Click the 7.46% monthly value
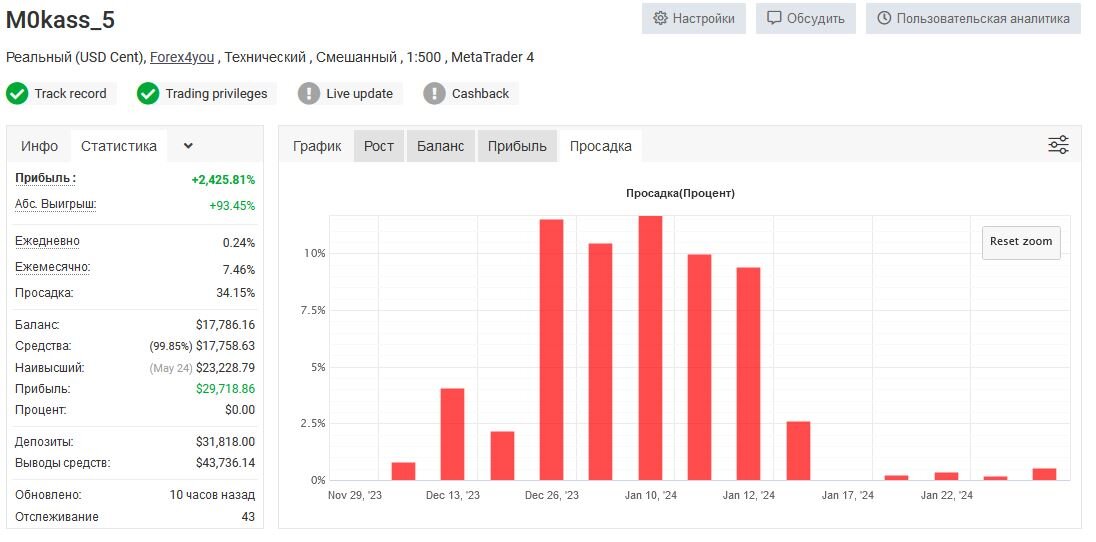 238,269
